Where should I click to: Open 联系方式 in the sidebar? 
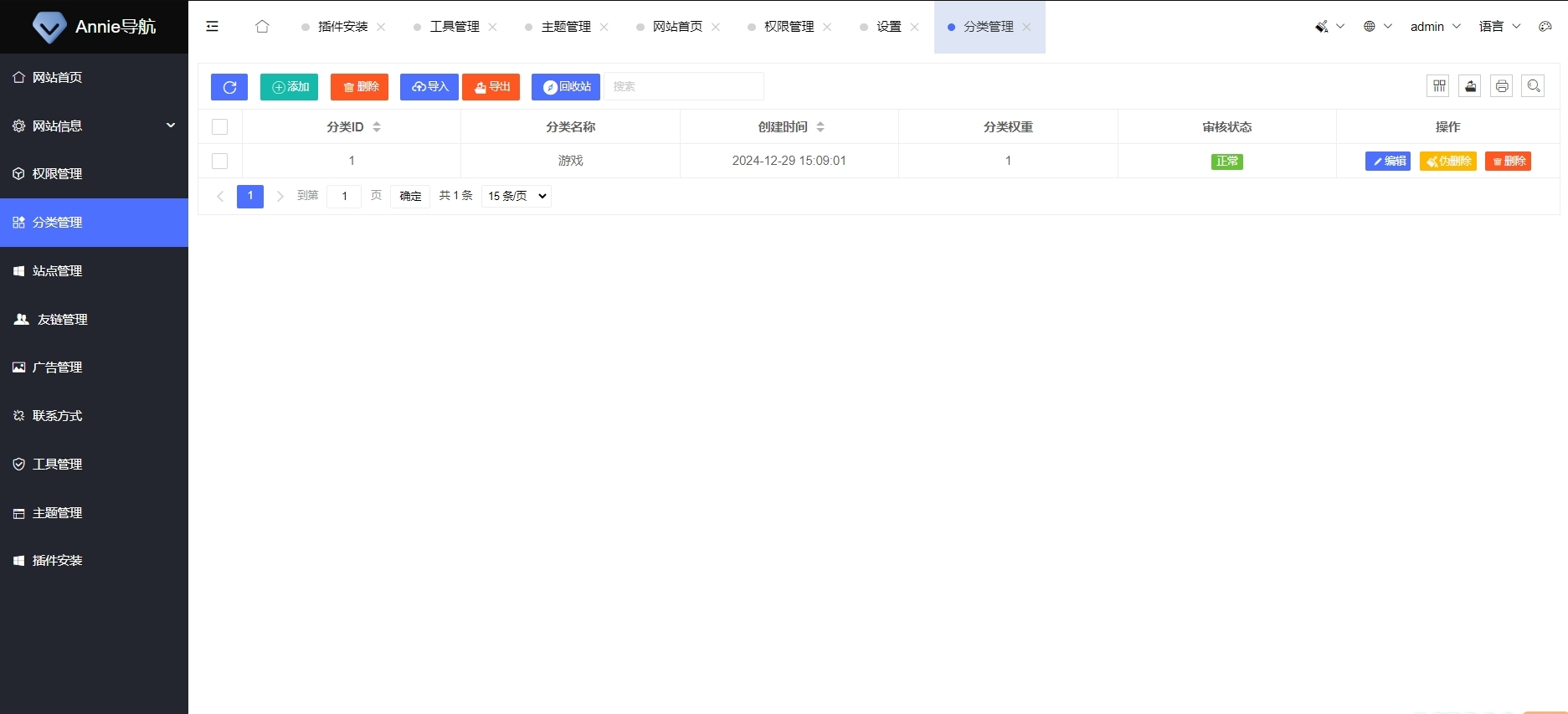(x=94, y=416)
